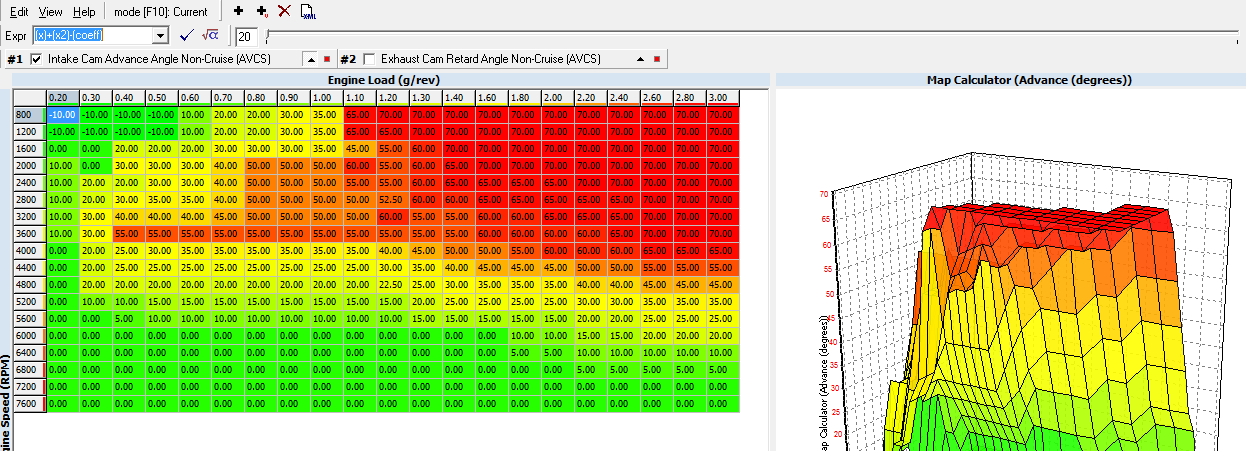Select the 800 RPM row header
The height and width of the screenshot is (451, 1246).
point(29,116)
